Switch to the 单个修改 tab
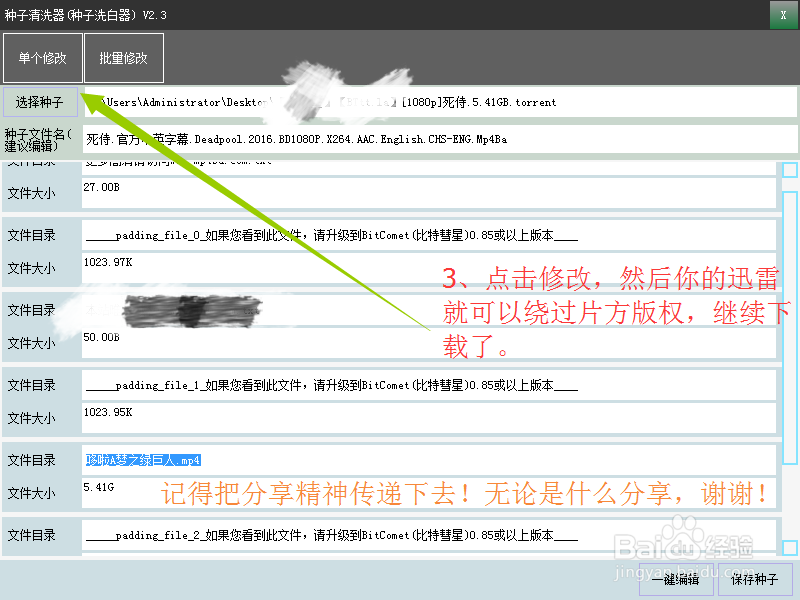 click(43, 58)
